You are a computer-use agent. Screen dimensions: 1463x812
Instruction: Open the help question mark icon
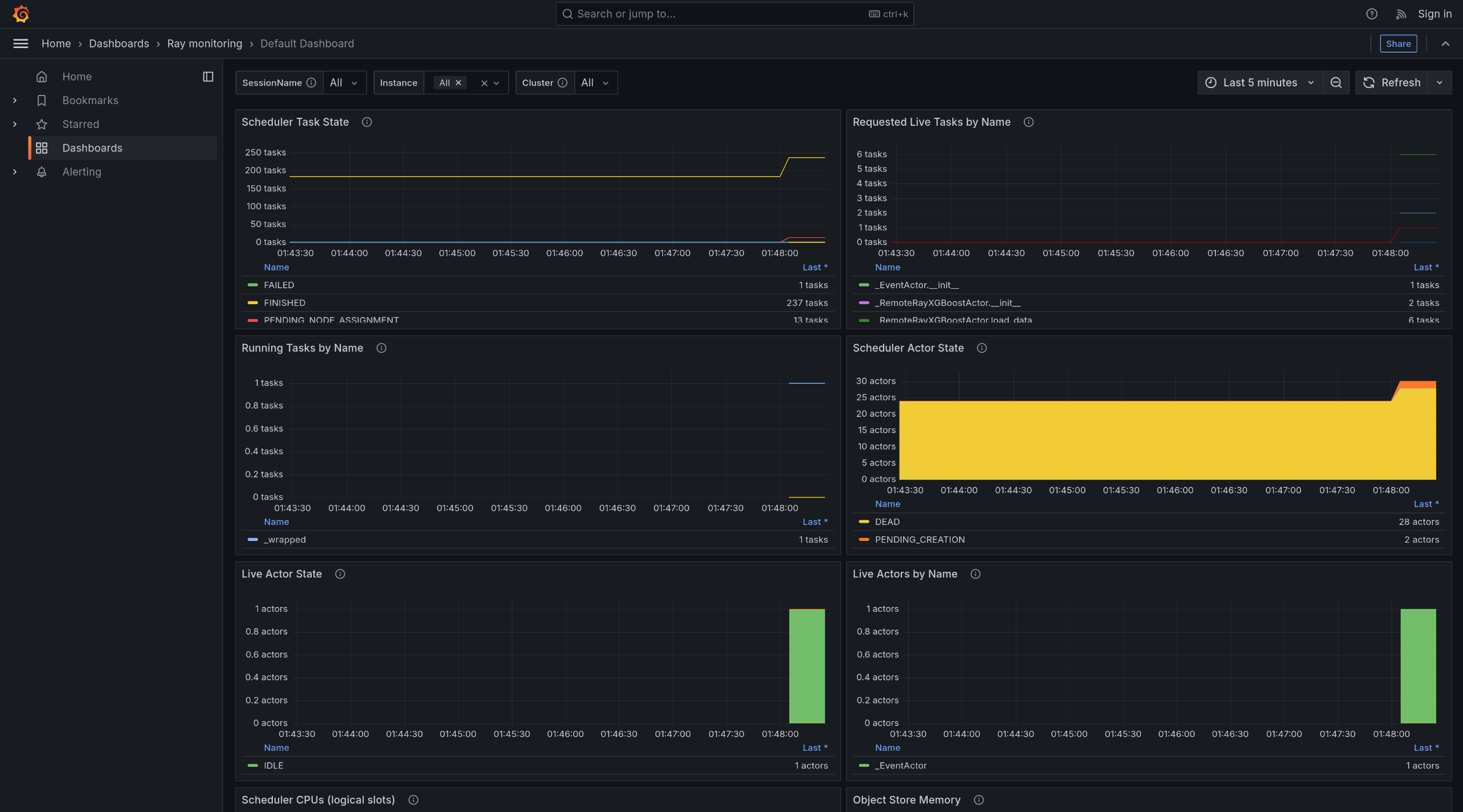[1371, 14]
